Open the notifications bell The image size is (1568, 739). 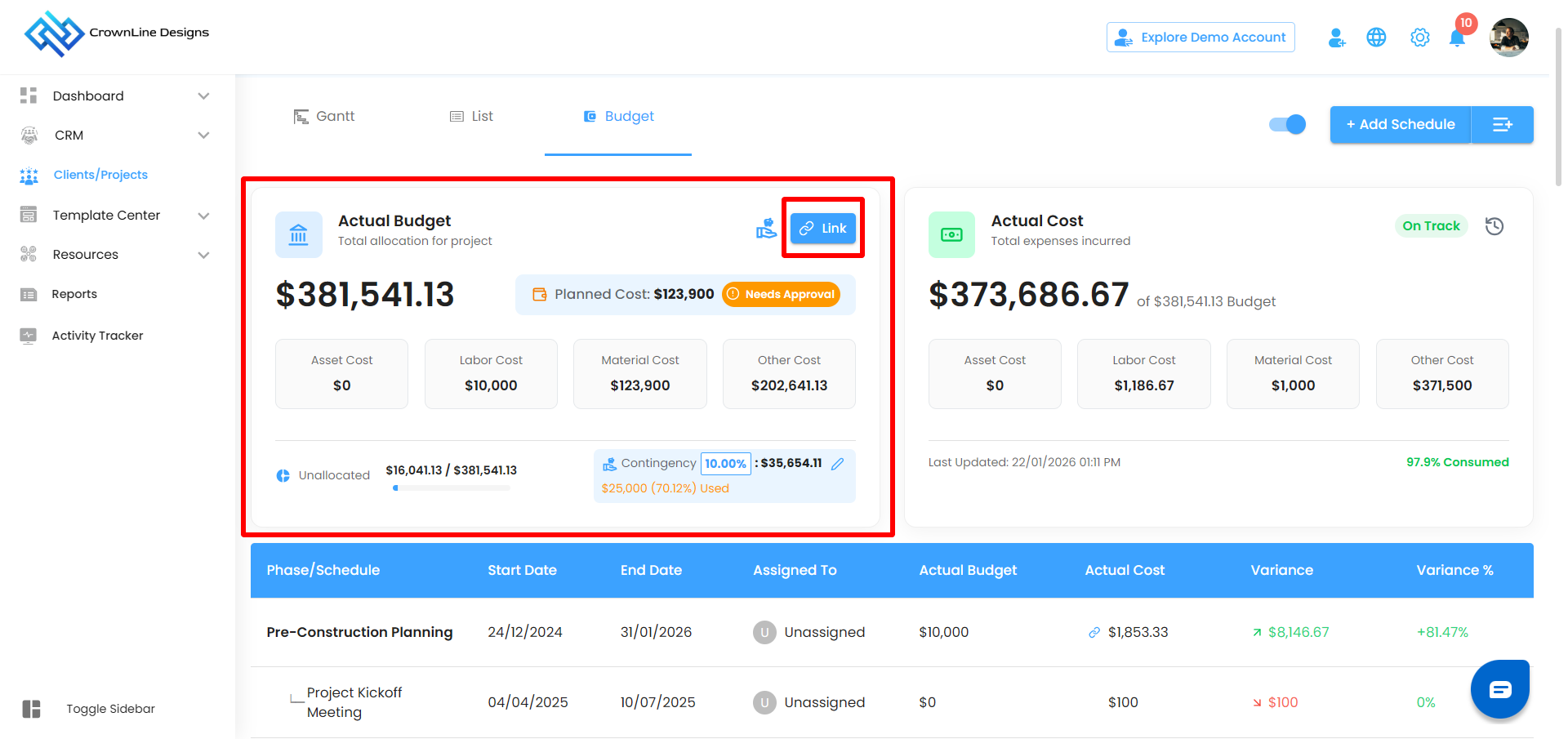(x=1457, y=38)
